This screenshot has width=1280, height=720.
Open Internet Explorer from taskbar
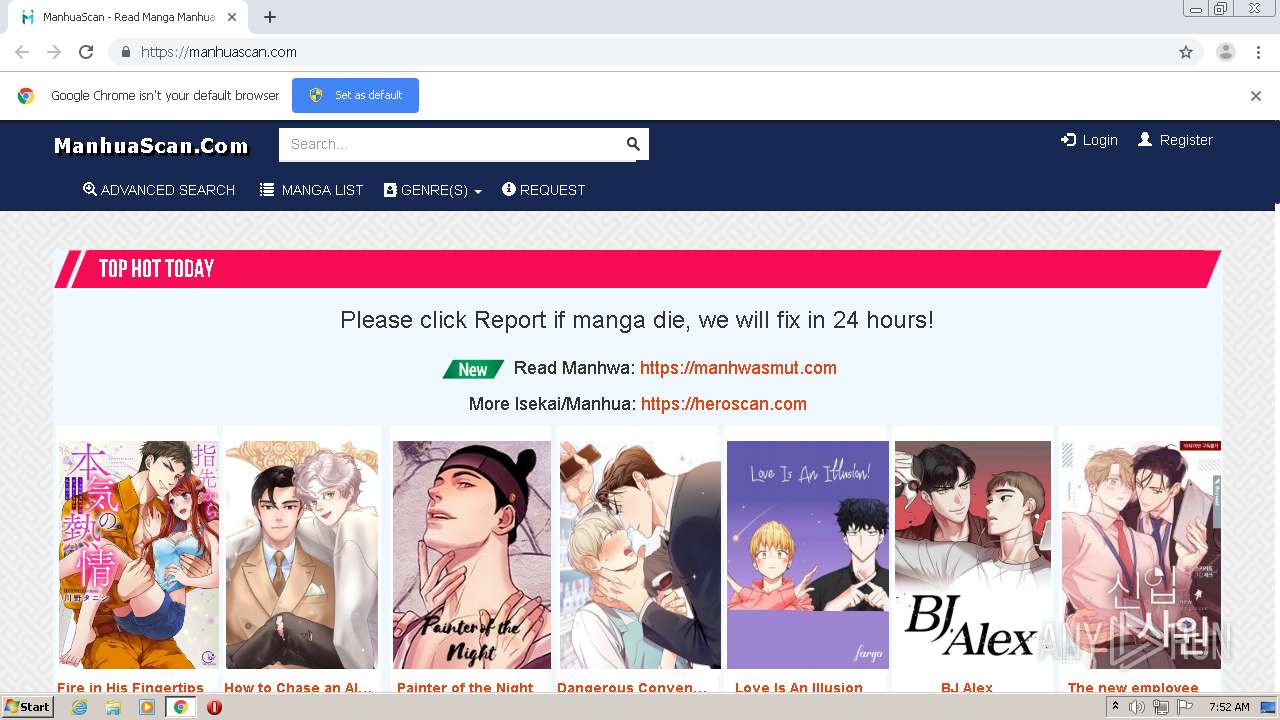coord(80,707)
